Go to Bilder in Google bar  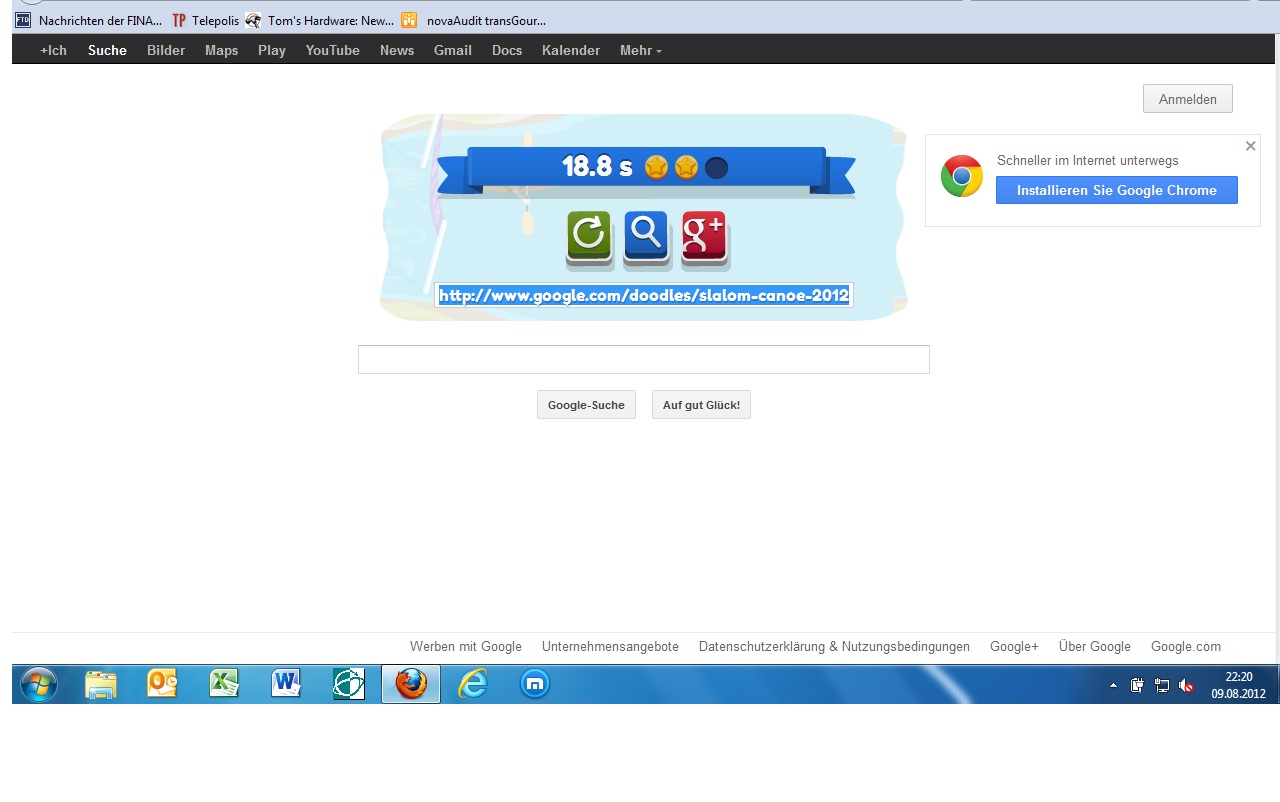tap(166, 50)
